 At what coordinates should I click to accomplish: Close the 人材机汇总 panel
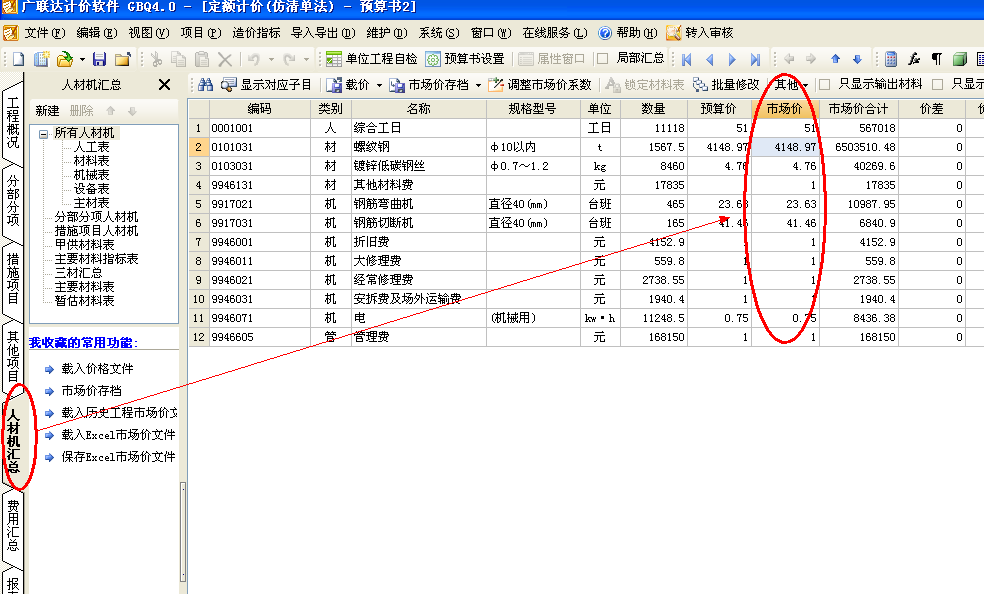(x=164, y=84)
